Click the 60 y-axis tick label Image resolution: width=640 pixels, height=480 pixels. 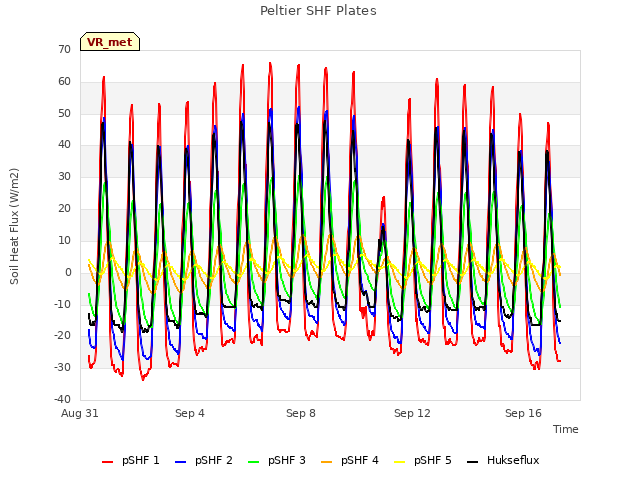tap(64, 81)
